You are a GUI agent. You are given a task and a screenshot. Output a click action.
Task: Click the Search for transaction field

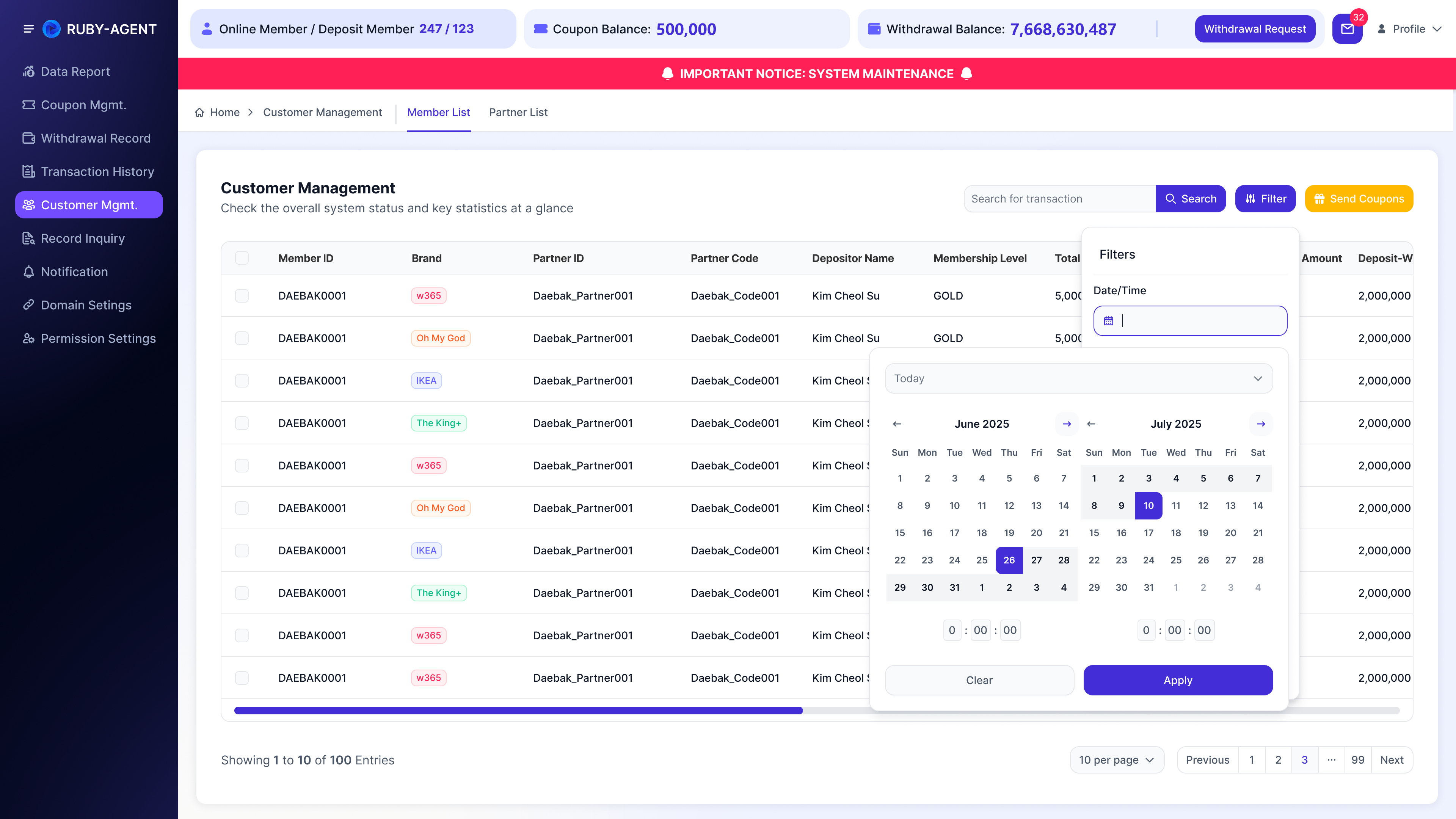tap(1060, 198)
